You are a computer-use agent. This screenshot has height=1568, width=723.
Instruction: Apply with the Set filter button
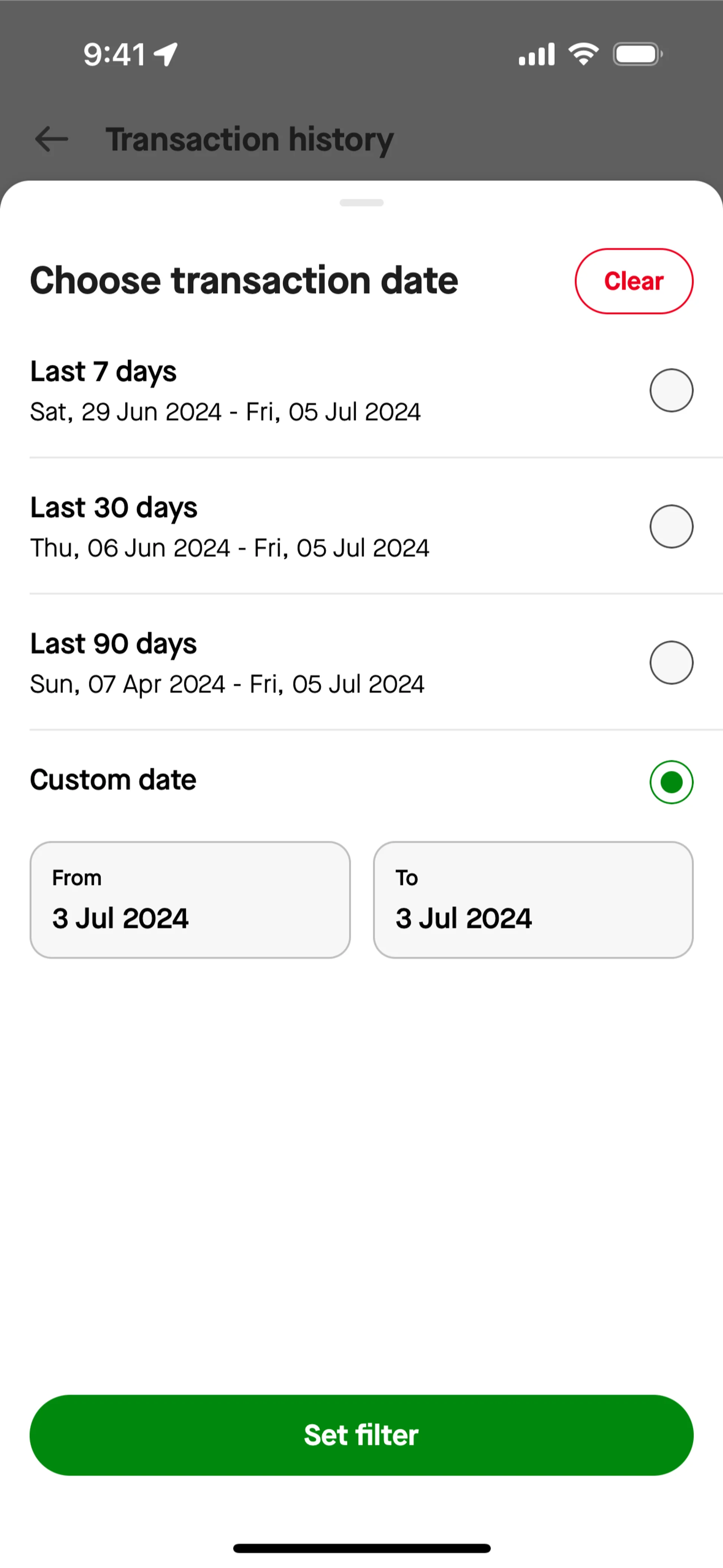click(361, 1435)
